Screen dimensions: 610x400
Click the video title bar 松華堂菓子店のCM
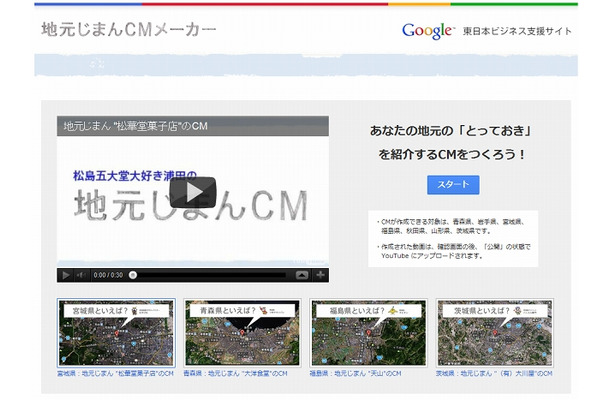193,126
